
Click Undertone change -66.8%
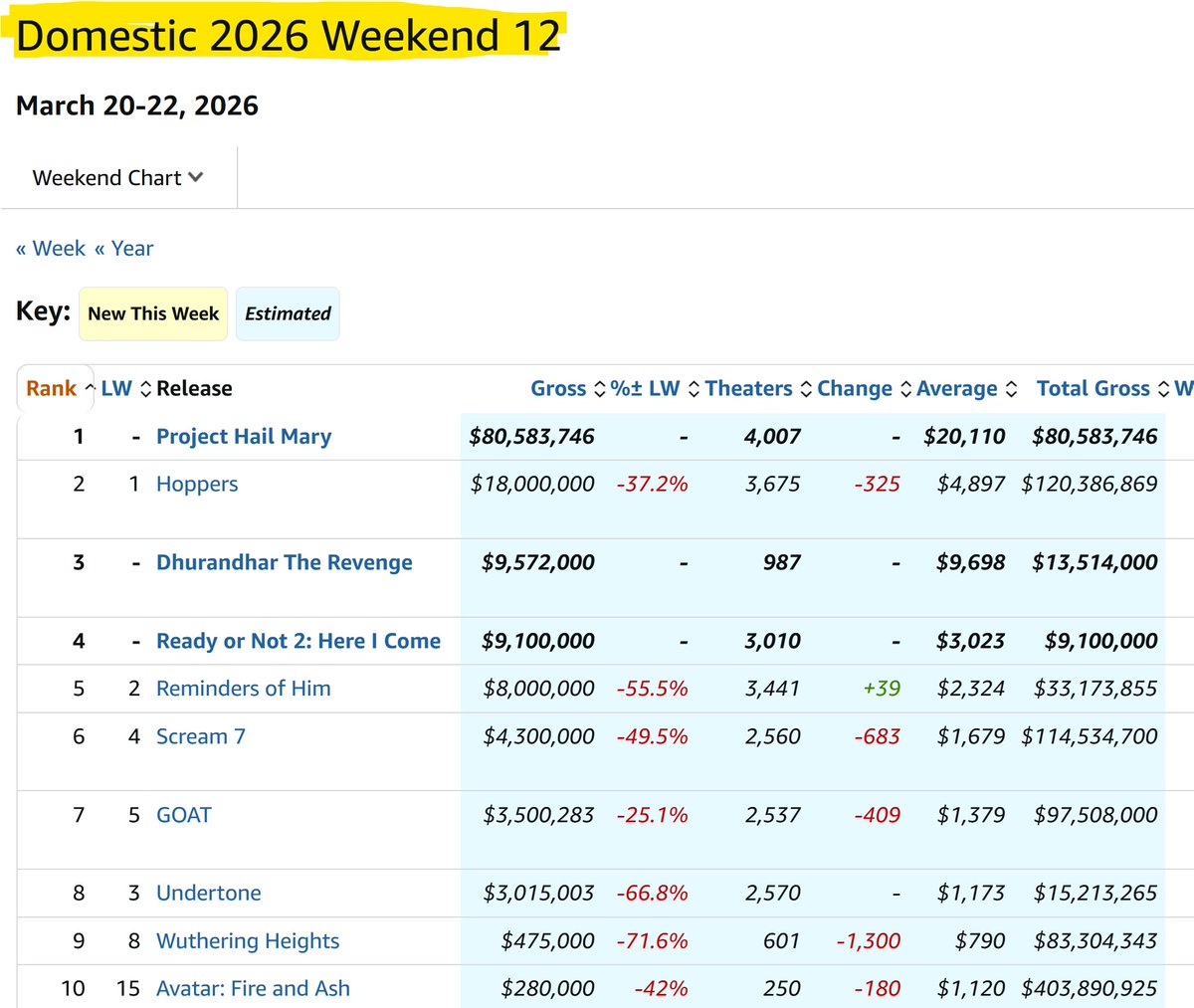point(652,894)
